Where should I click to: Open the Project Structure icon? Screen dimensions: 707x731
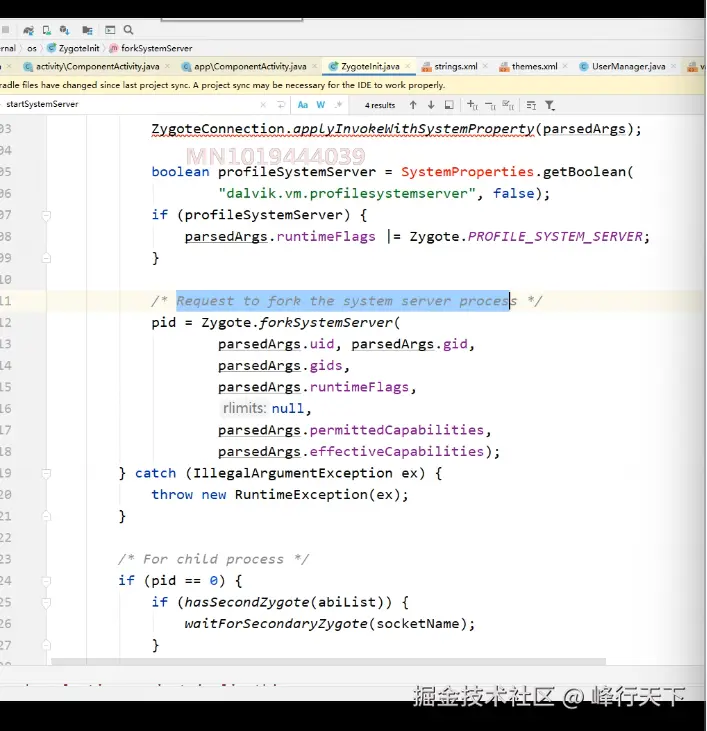click(87, 30)
